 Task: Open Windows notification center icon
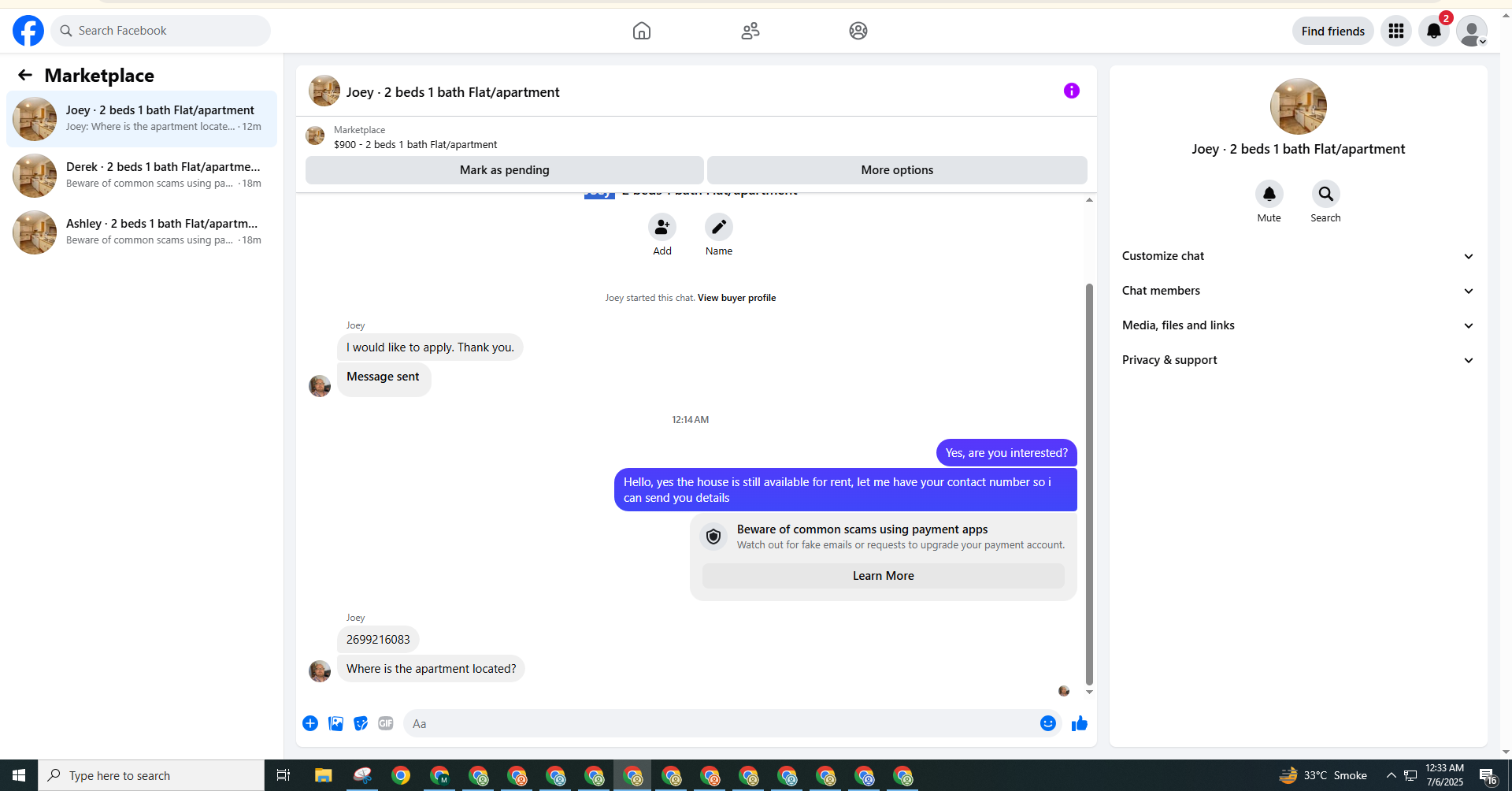(x=1488, y=775)
